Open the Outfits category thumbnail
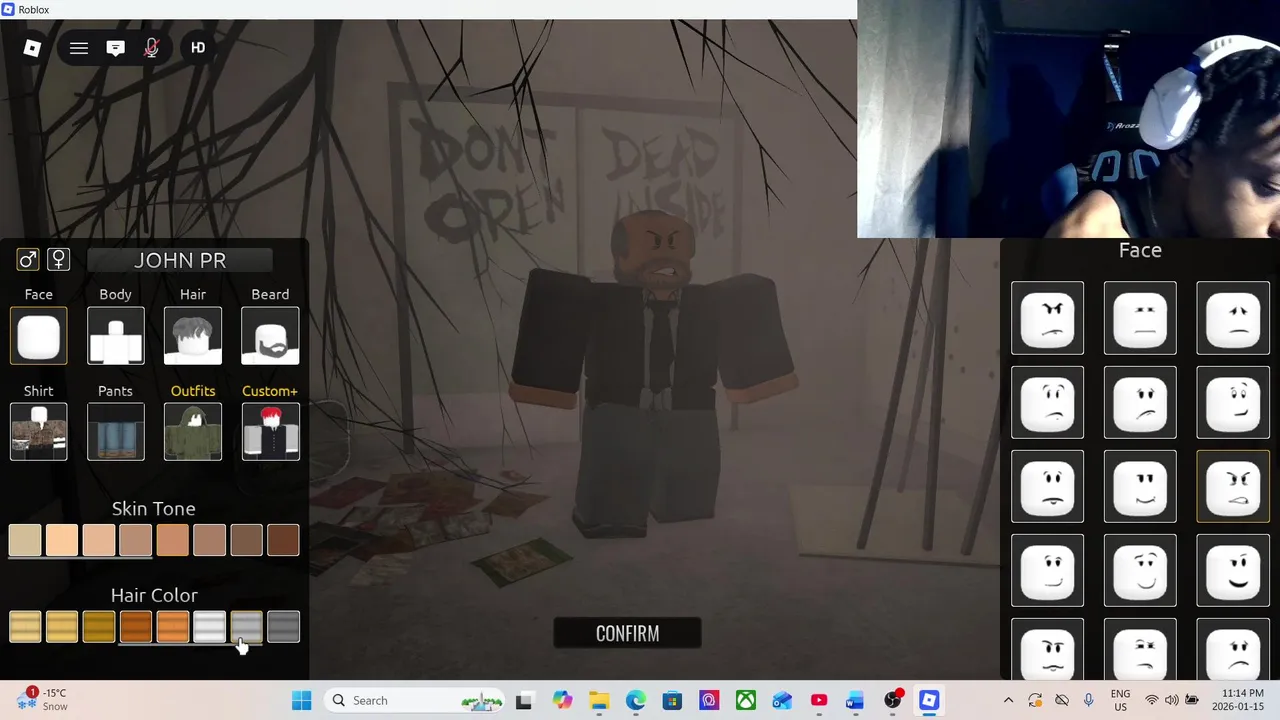Viewport: 1280px width, 720px height. 193,432
